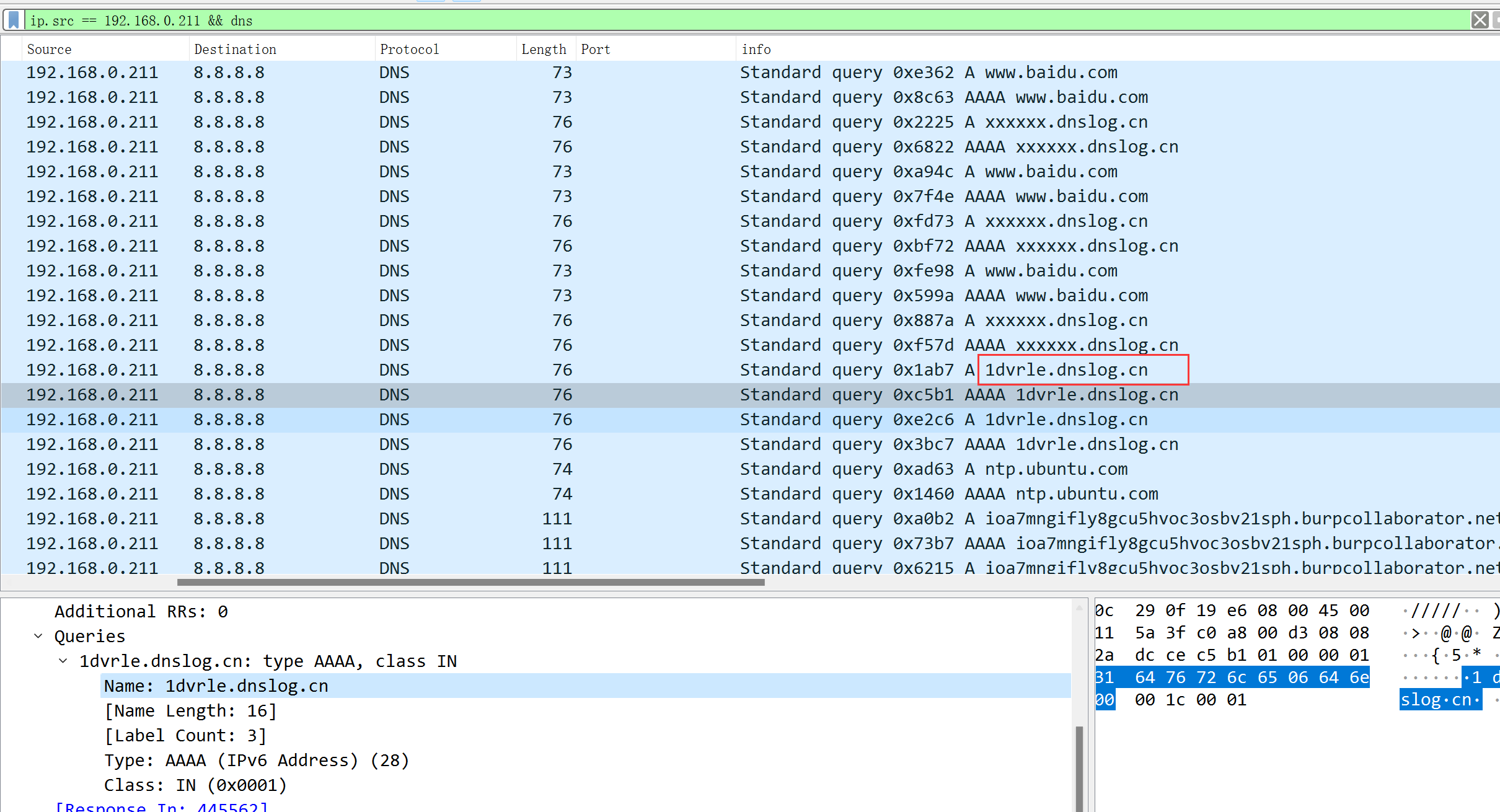Select the [Name Length: 16] field
This screenshot has height=812, width=1500.
click(x=190, y=710)
